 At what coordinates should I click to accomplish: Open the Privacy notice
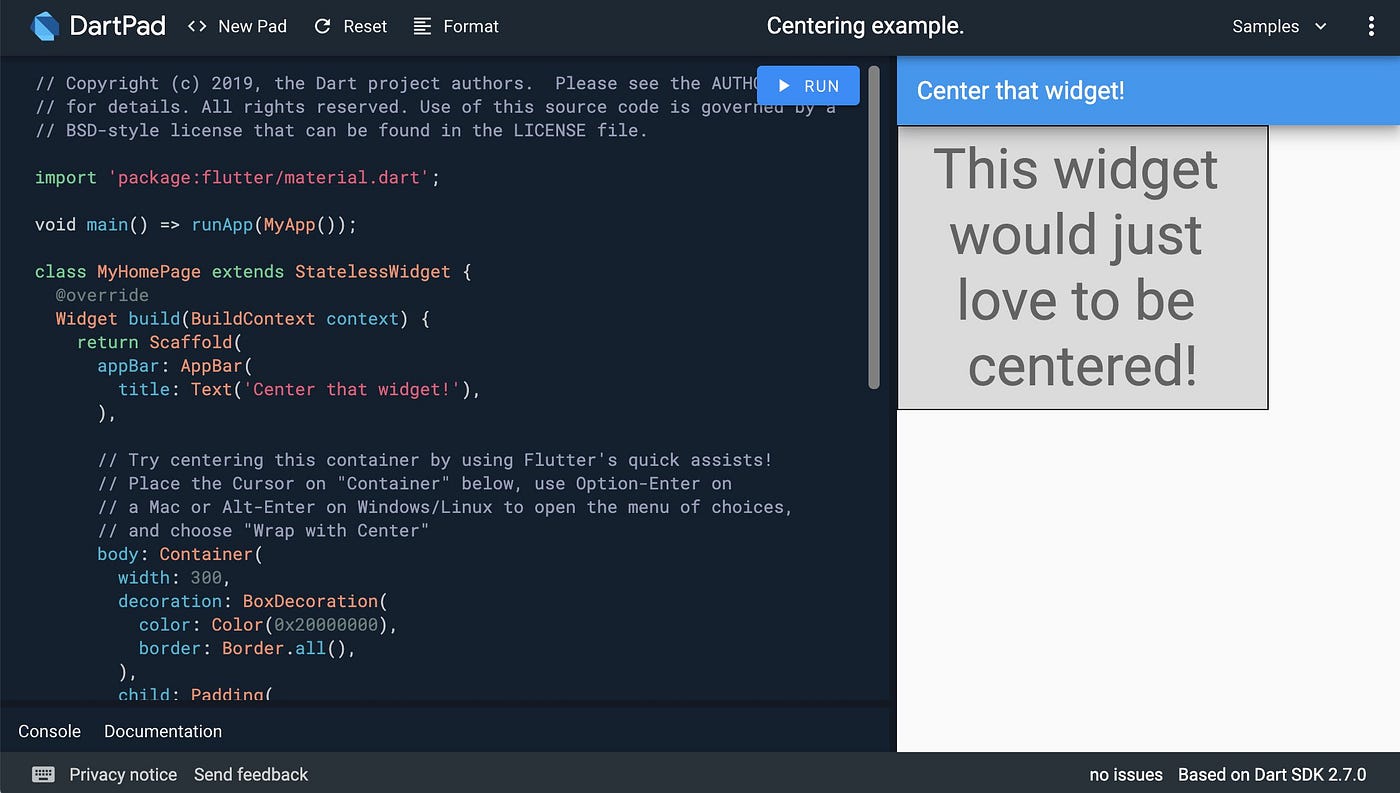[x=123, y=774]
